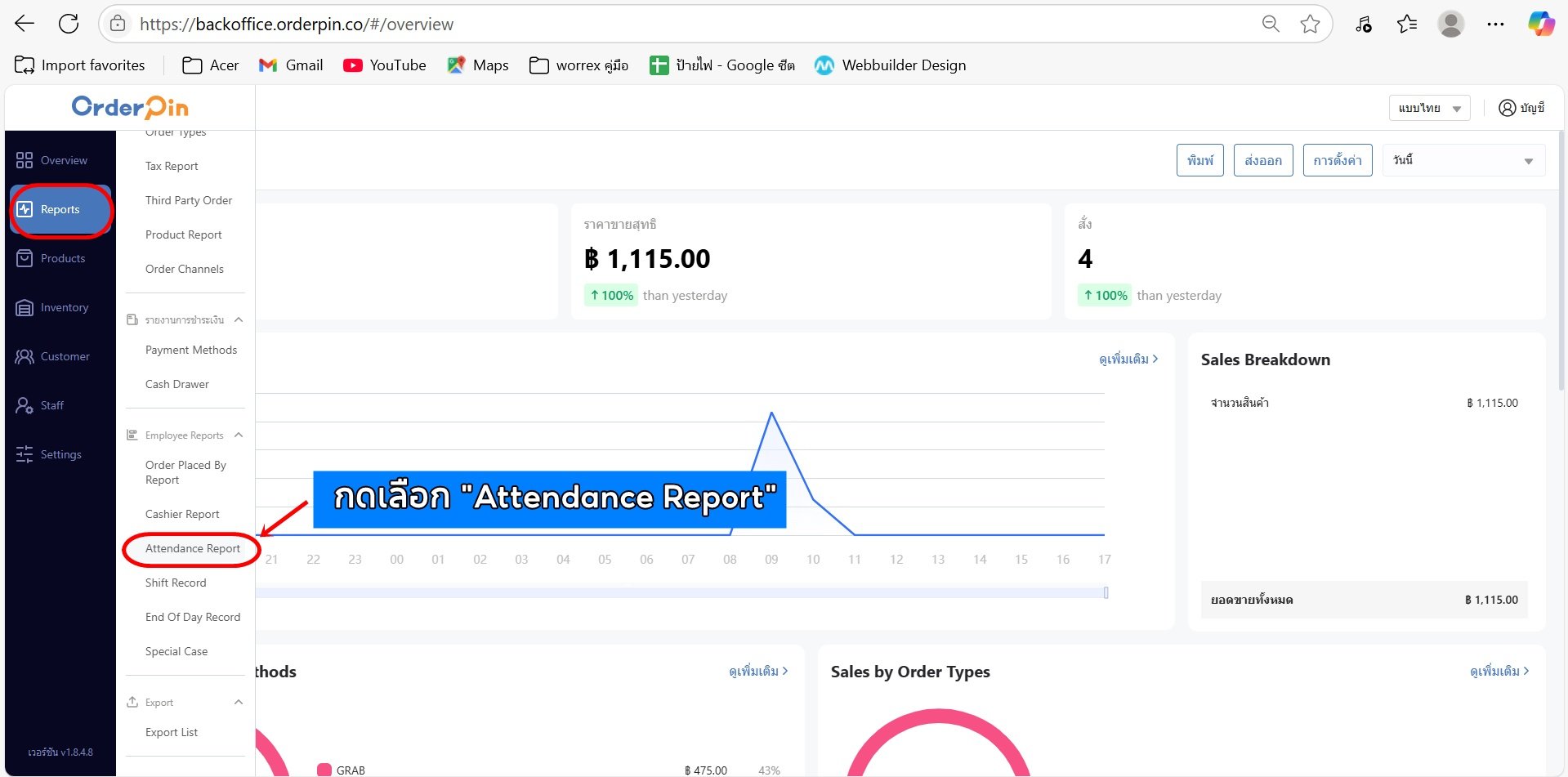
Task: Open Customer in the sidebar
Action: pyautogui.click(x=60, y=356)
